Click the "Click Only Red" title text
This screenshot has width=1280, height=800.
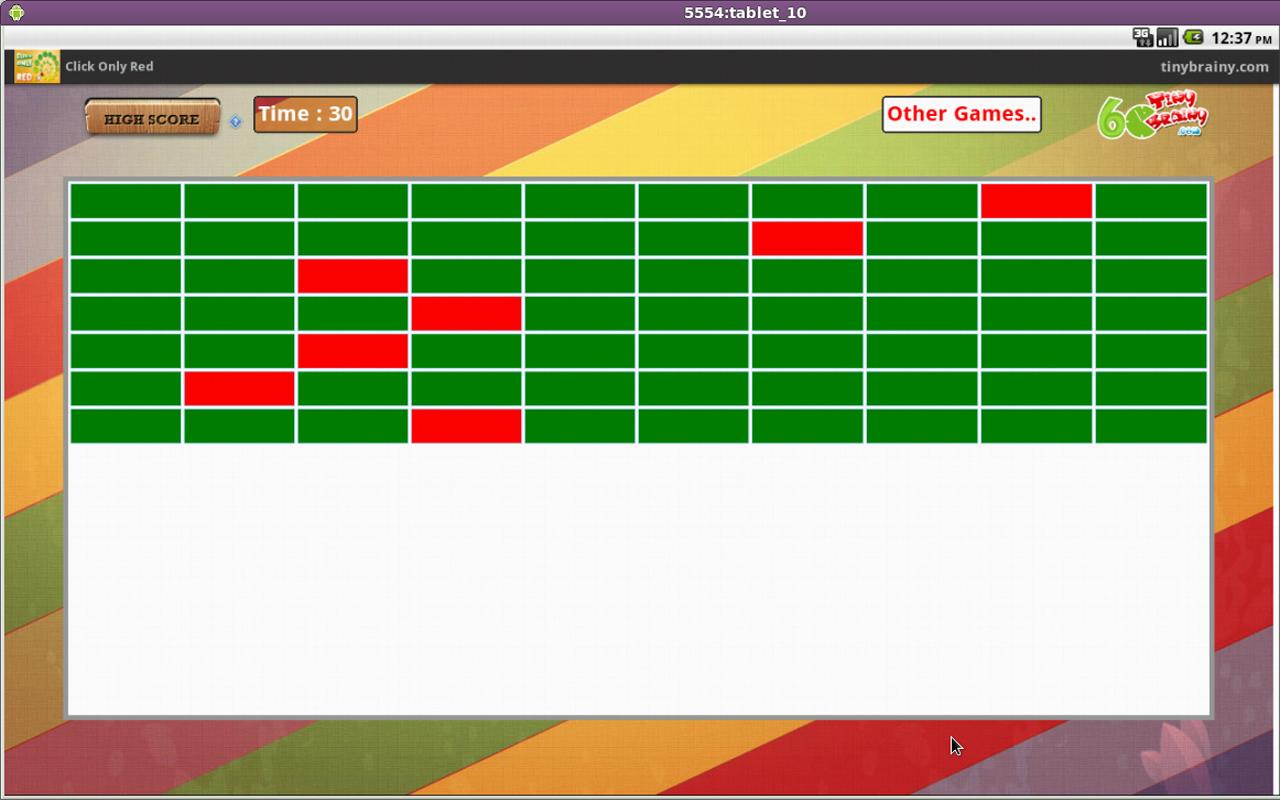tap(109, 67)
